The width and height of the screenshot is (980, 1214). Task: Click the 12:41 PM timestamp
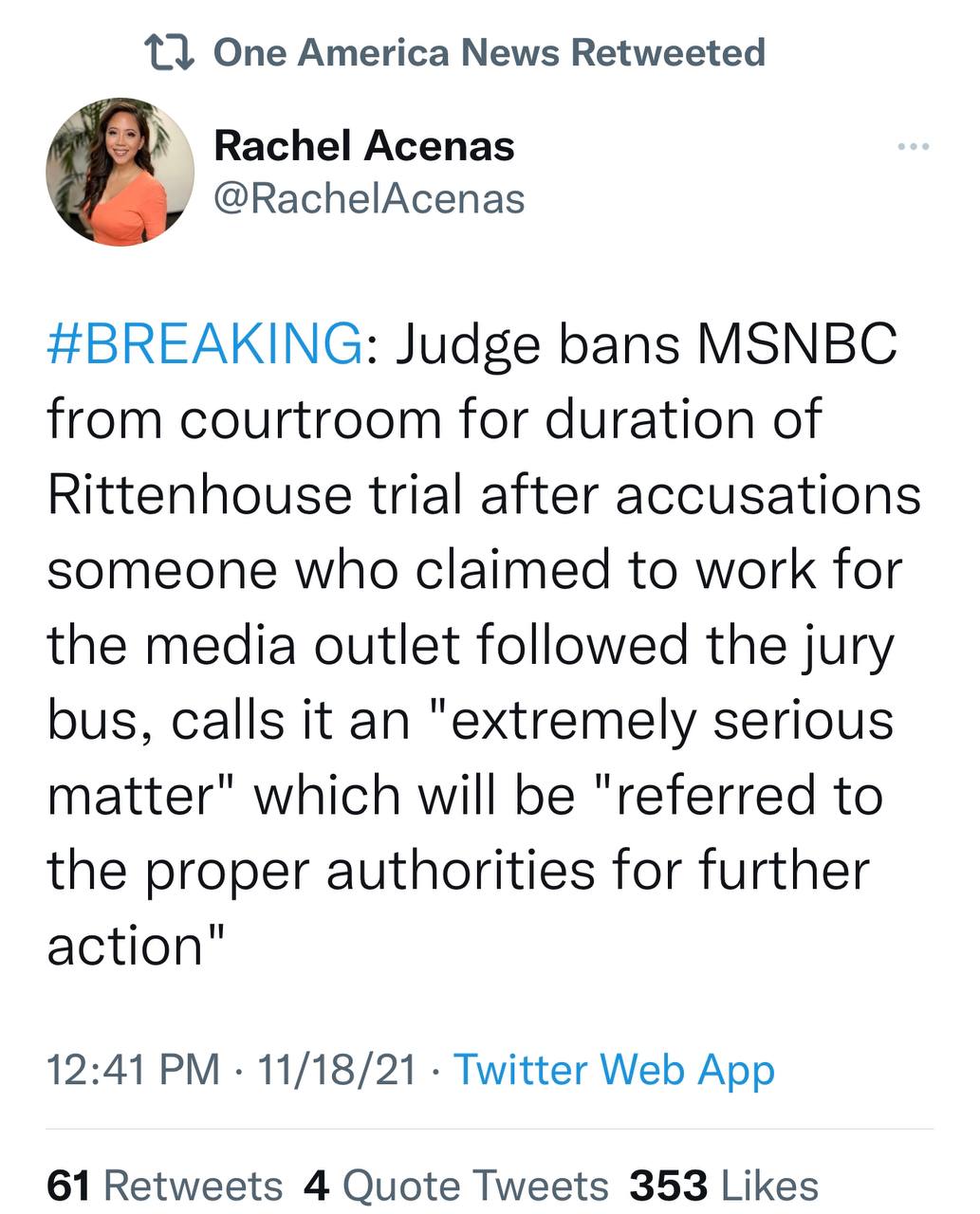coord(133,1070)
